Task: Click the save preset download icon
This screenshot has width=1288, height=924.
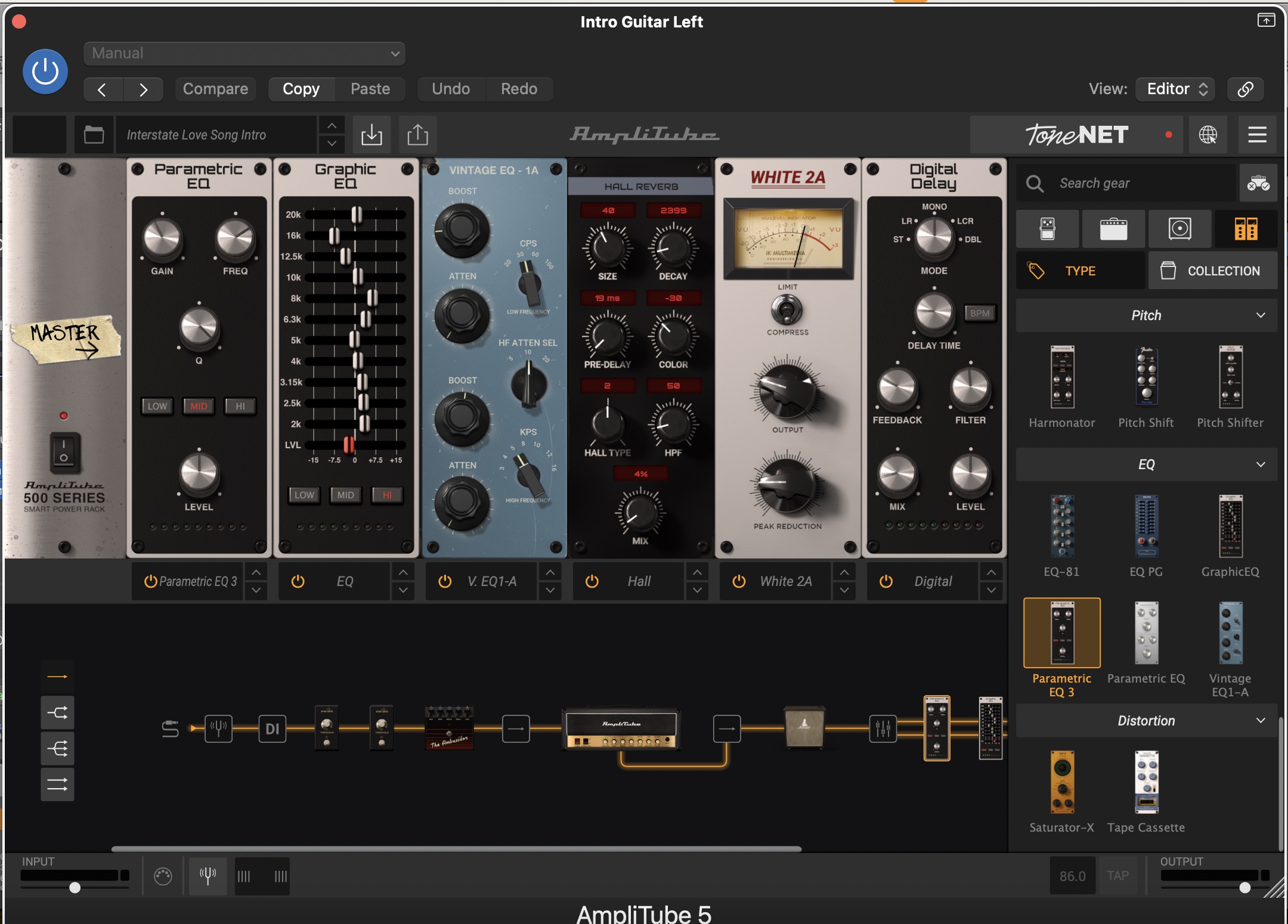Action: tap(371, 135)
